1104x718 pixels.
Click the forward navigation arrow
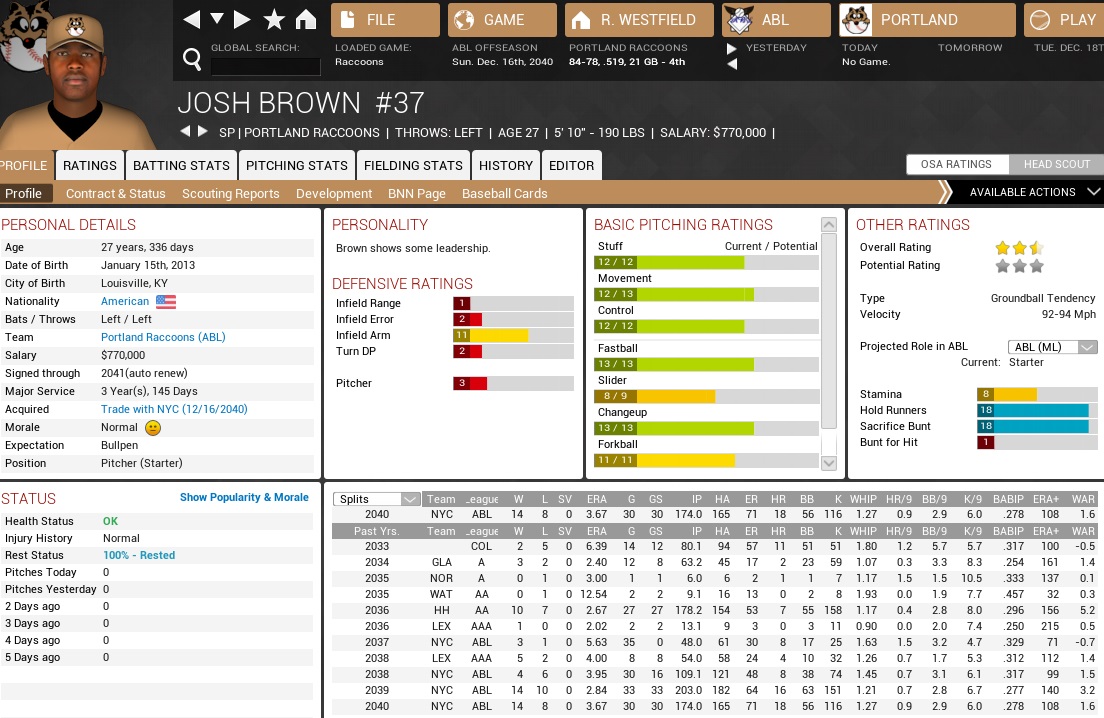coord(242,20)
